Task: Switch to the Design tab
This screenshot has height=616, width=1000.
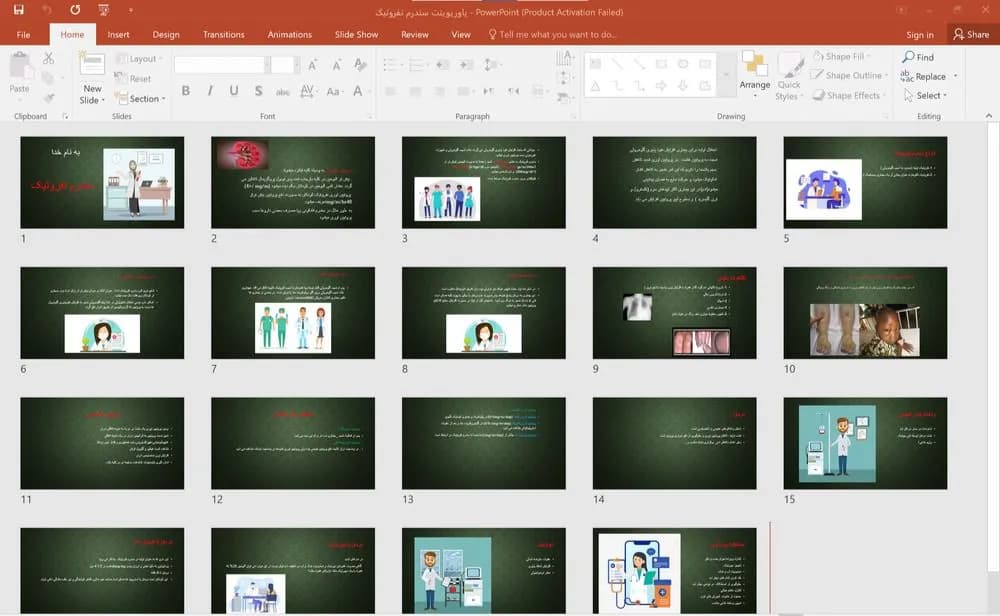Action: click(x=166, y=34)
